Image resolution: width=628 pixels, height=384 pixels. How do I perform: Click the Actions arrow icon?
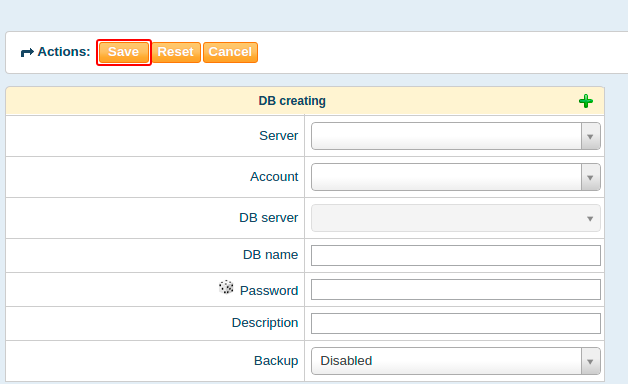pos(27,52)
